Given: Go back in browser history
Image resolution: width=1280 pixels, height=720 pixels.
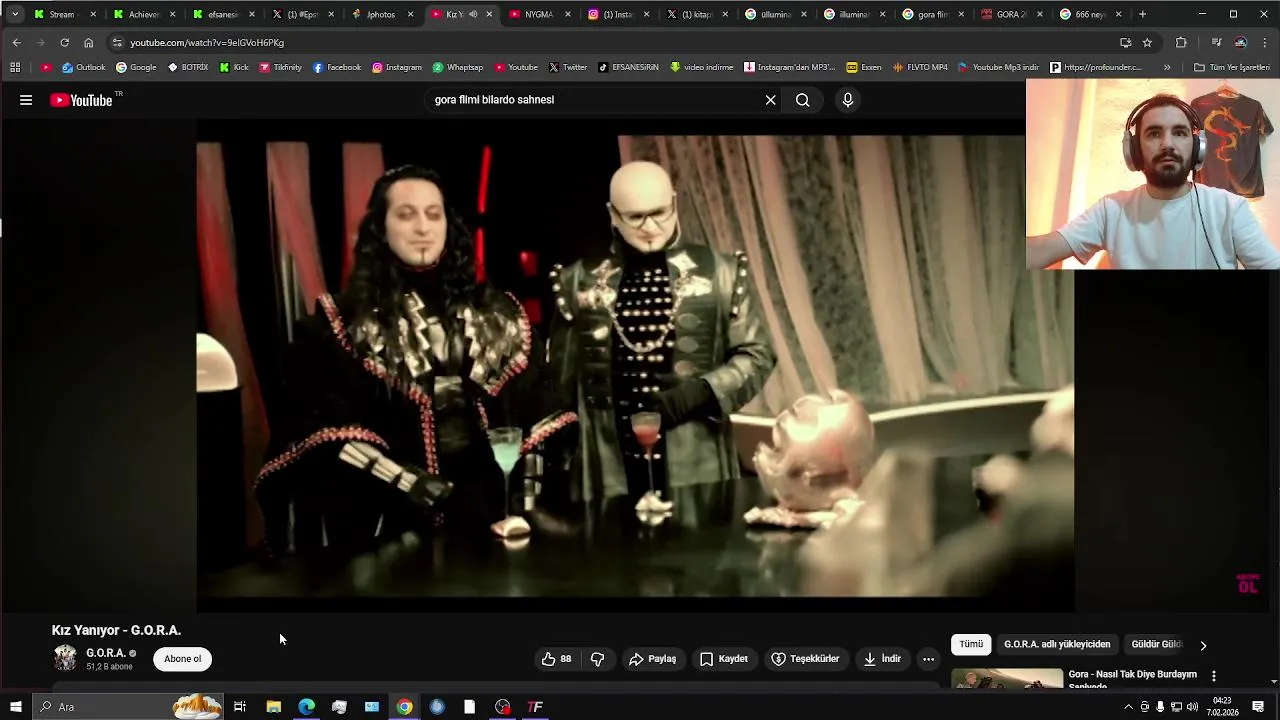Looking at the screenshot, I should coord(16,43).
